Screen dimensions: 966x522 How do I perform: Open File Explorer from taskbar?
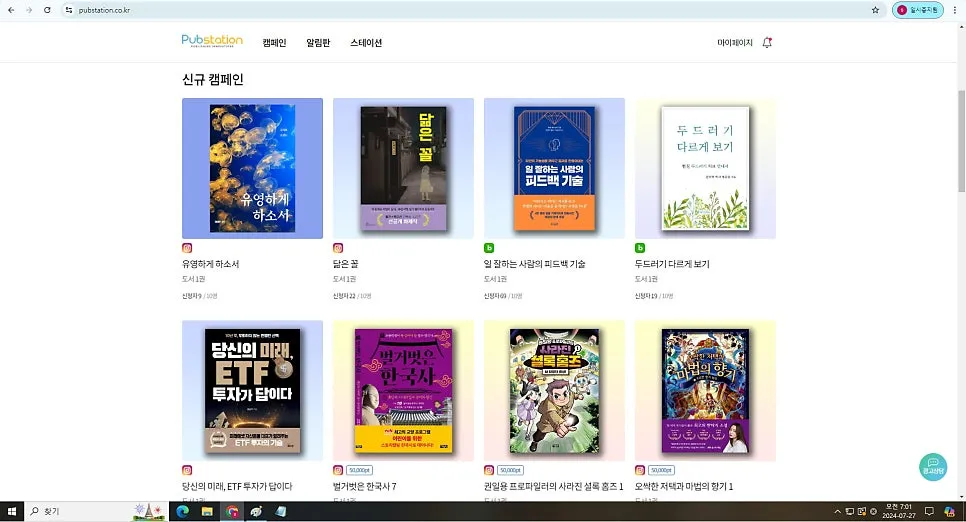(x=207, y=512)
